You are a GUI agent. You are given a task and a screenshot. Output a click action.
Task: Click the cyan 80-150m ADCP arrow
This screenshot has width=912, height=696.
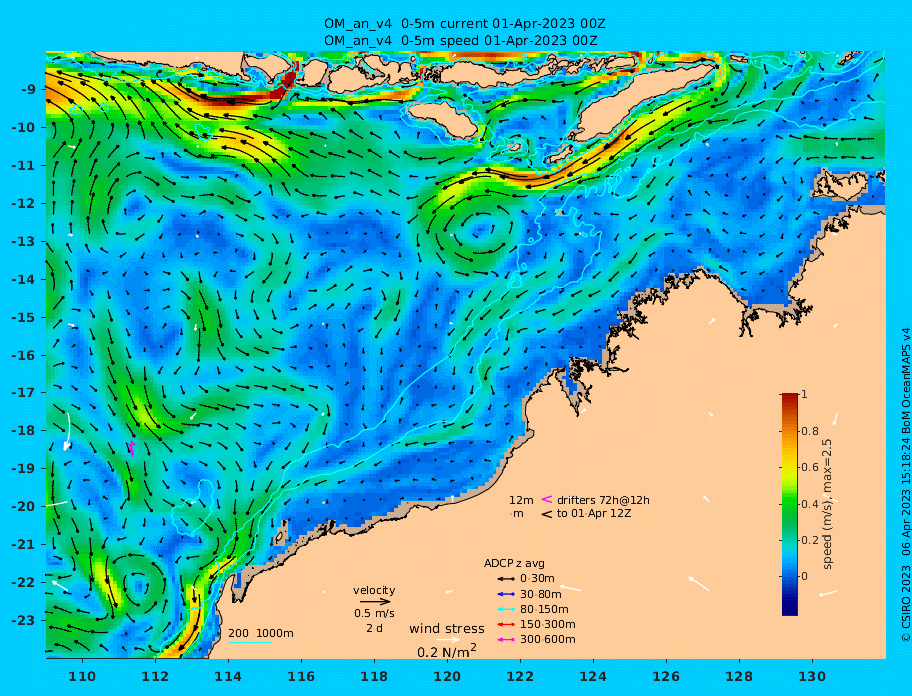(x=506, y=609)
